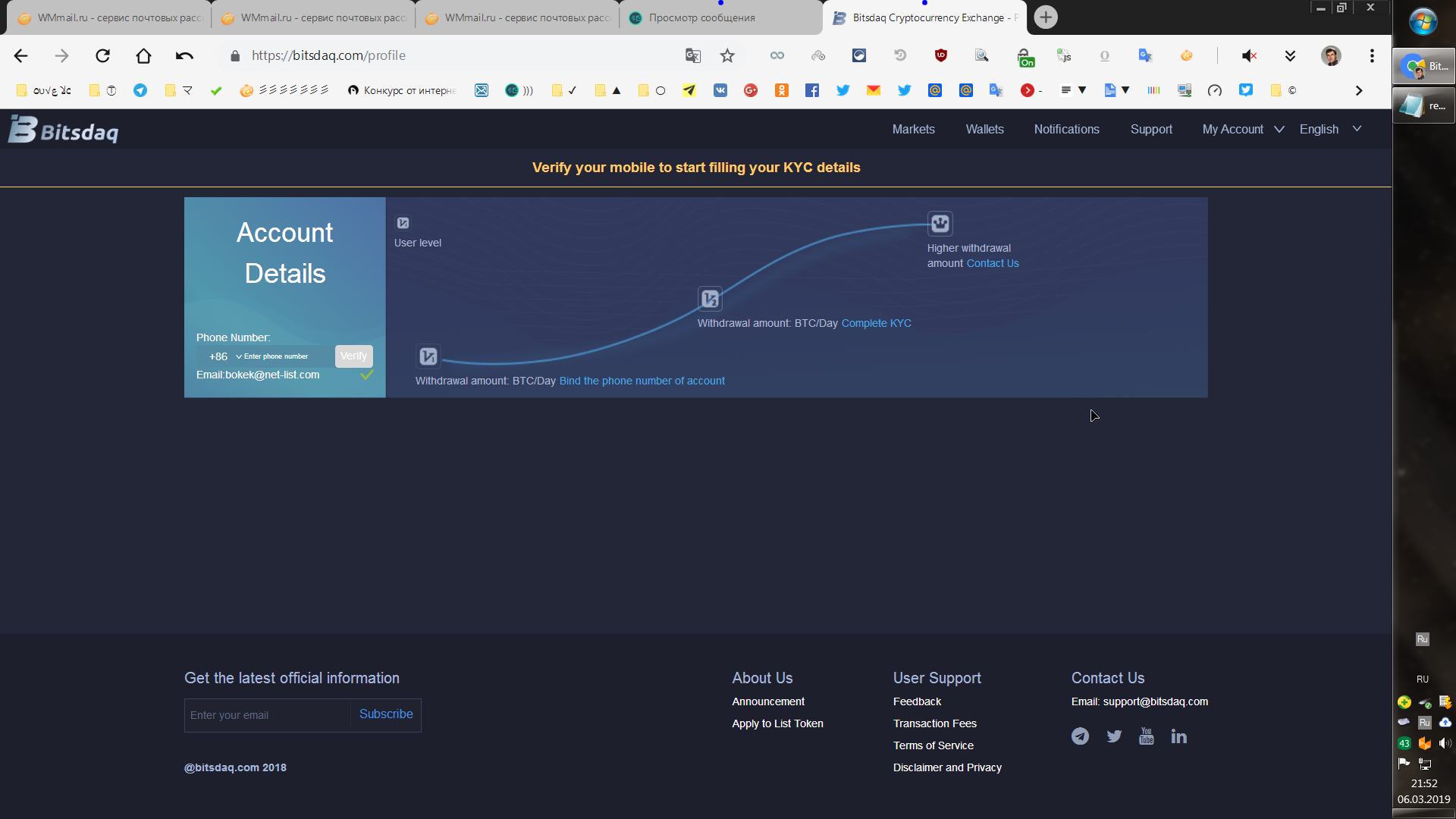Open the YouTube icon in the footer
The image size is (1456, 819).
point(1146,736)
